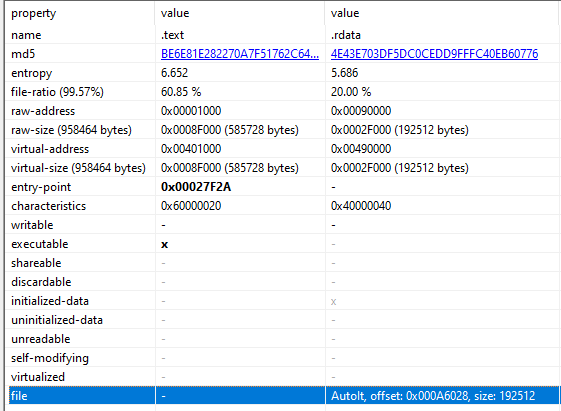
Task: Select the entropy row label
Action: [x=31, y=73]
